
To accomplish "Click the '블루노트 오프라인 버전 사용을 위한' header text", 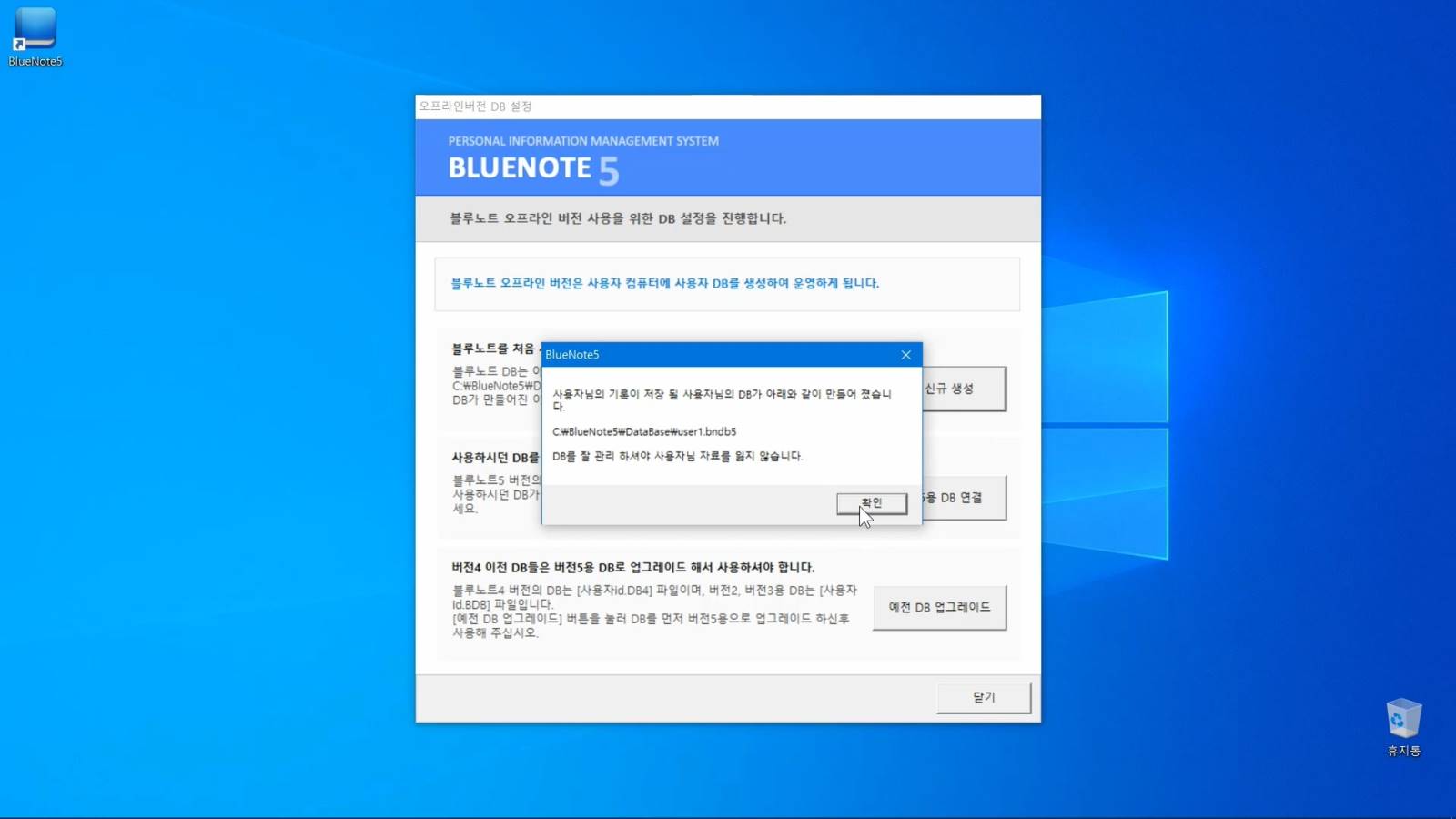I will (x=618, y=218).
